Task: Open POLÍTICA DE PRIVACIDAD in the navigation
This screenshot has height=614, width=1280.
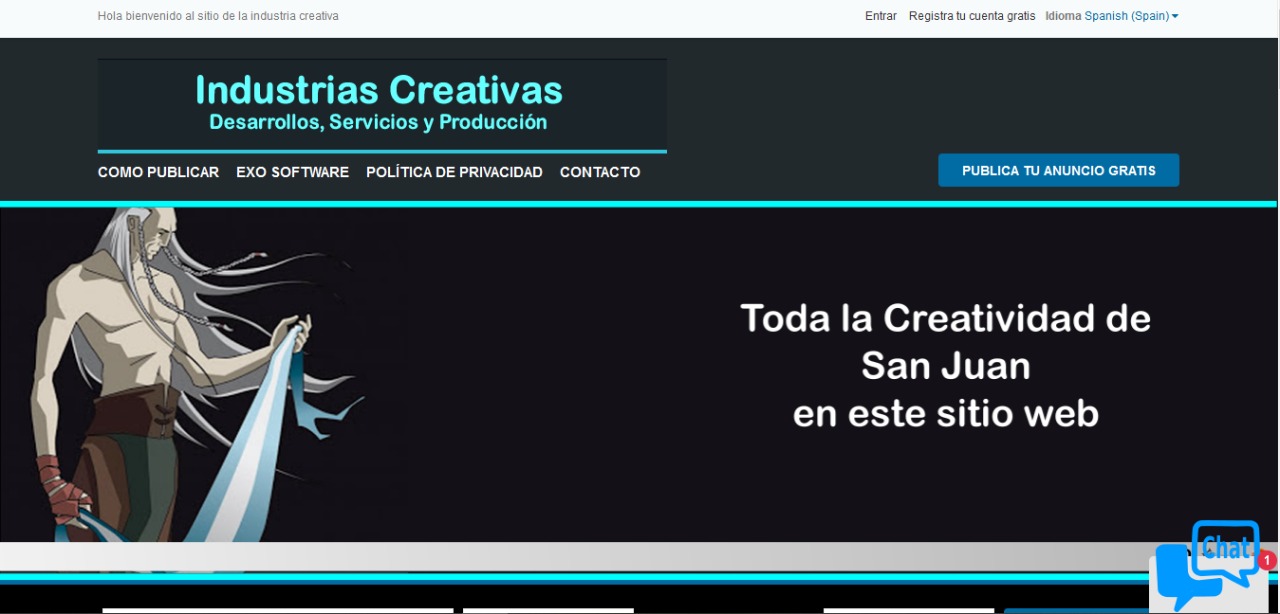Action: click(x=454, y=172)
